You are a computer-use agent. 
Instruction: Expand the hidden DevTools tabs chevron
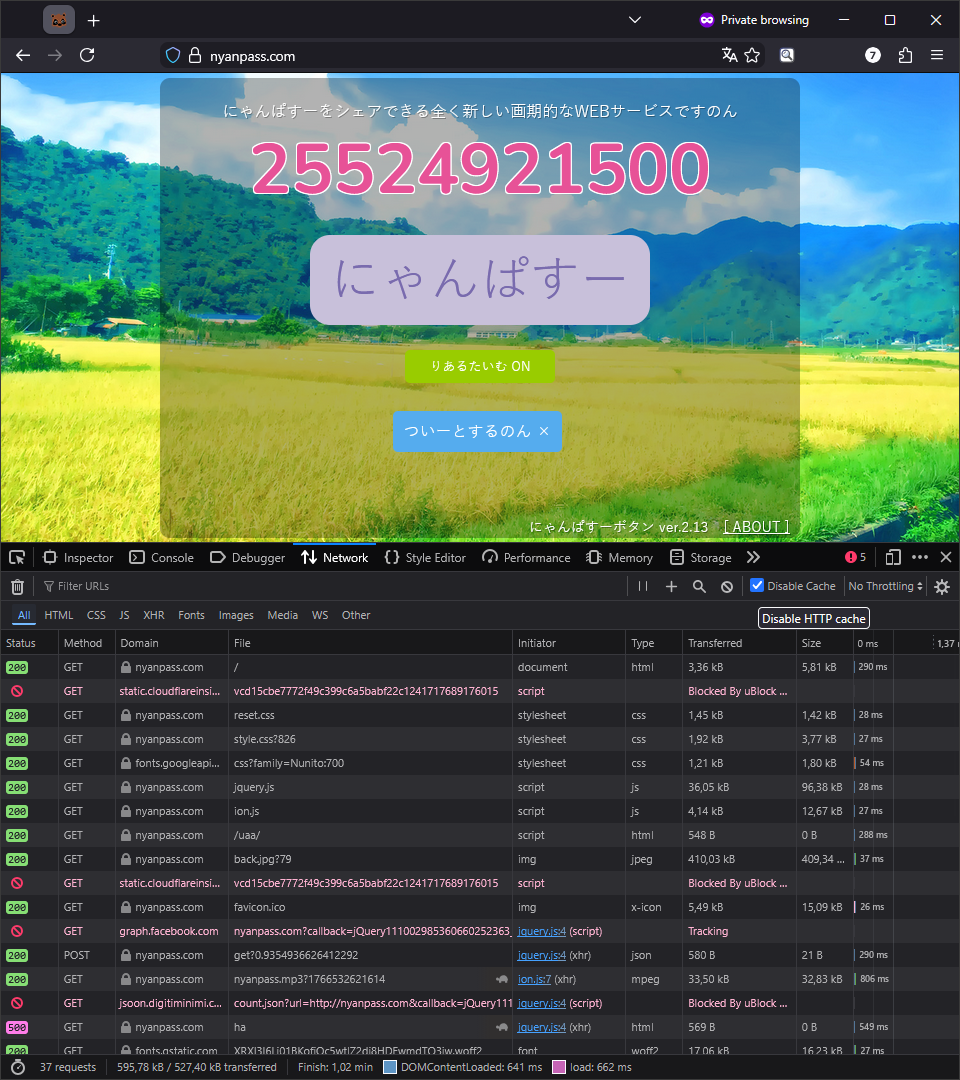click(753, 557)
